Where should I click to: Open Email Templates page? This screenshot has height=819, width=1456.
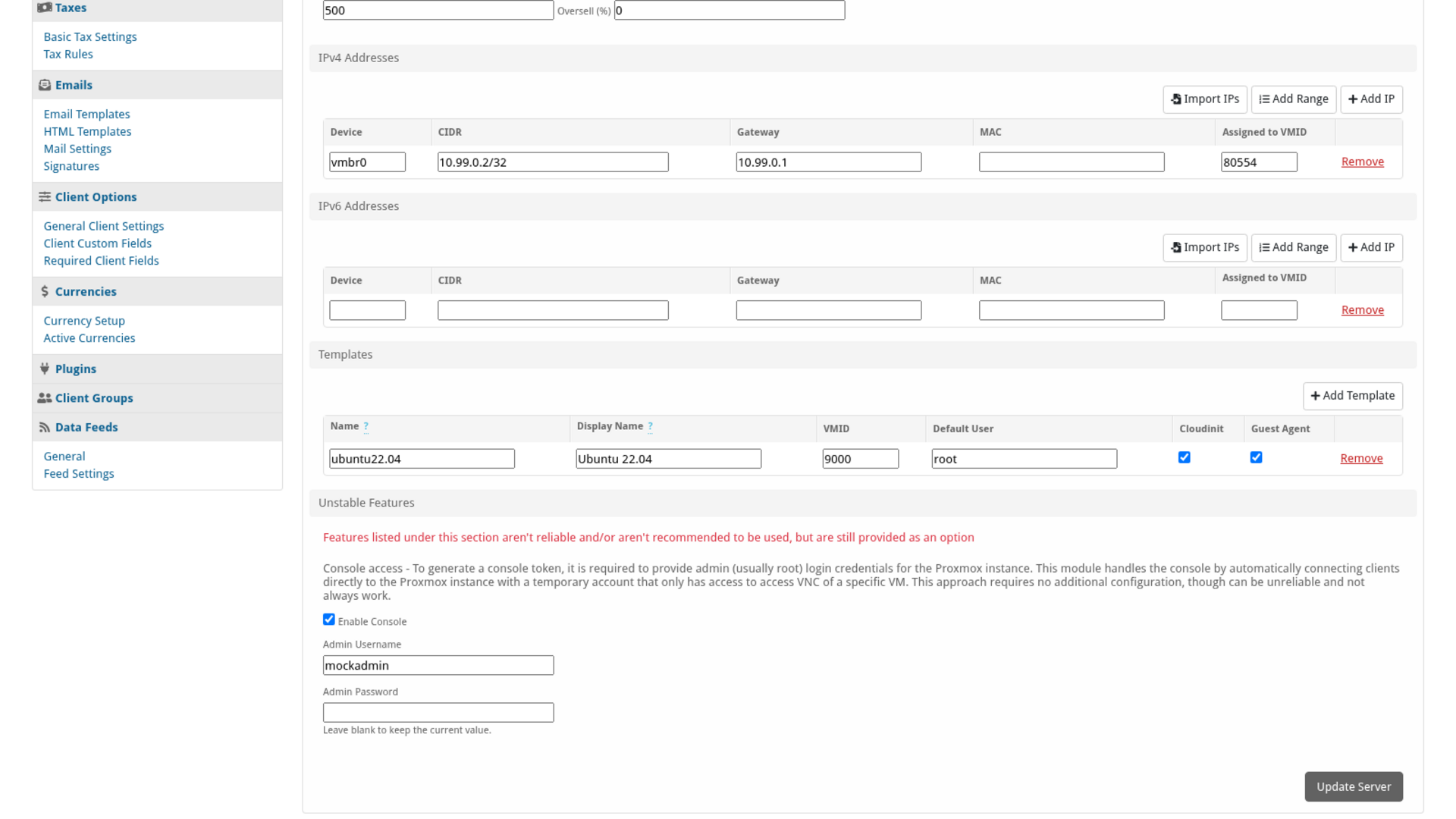tap(86, 114)
